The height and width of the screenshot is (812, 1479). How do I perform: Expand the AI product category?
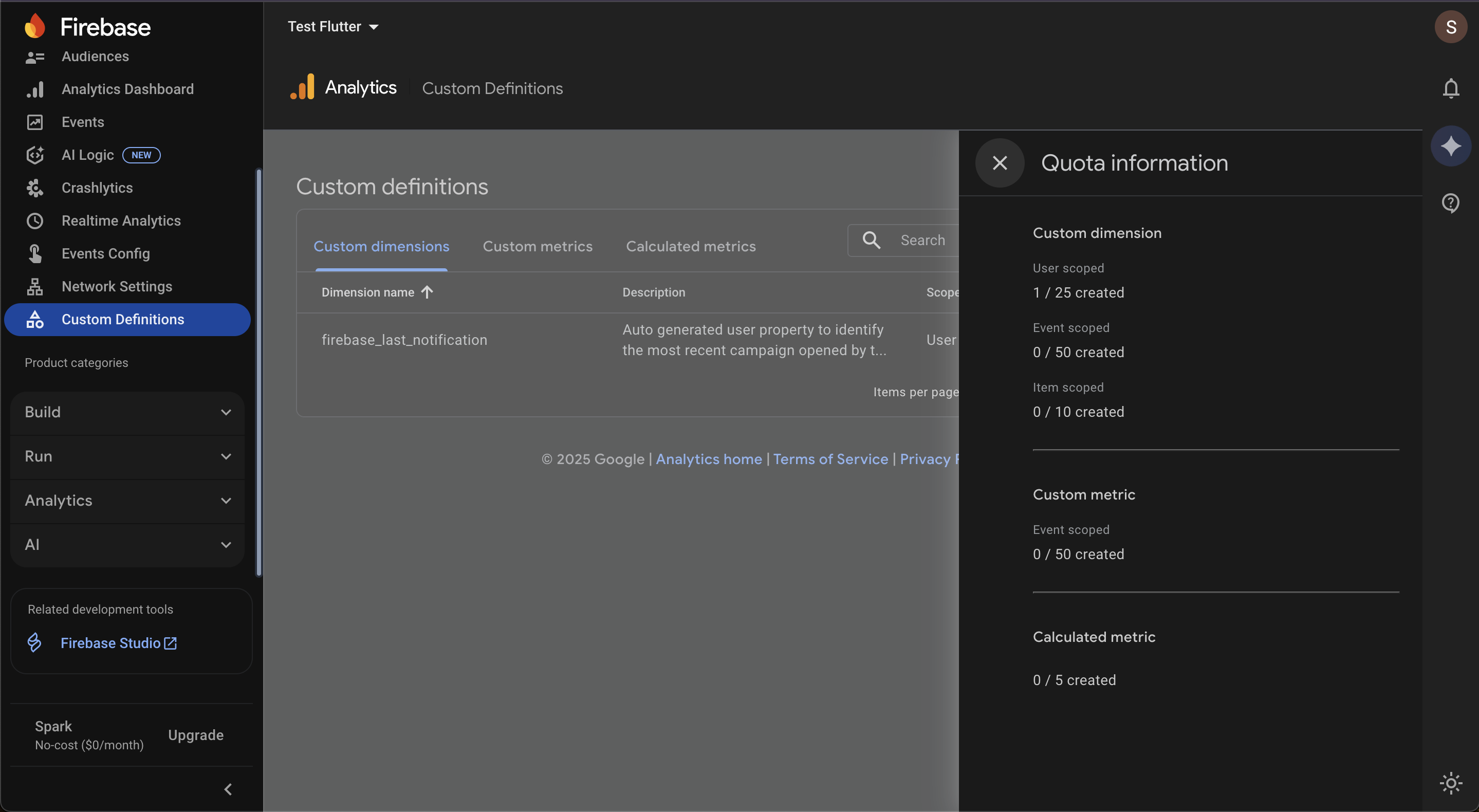pyautogui.click(x=127, y=545)
